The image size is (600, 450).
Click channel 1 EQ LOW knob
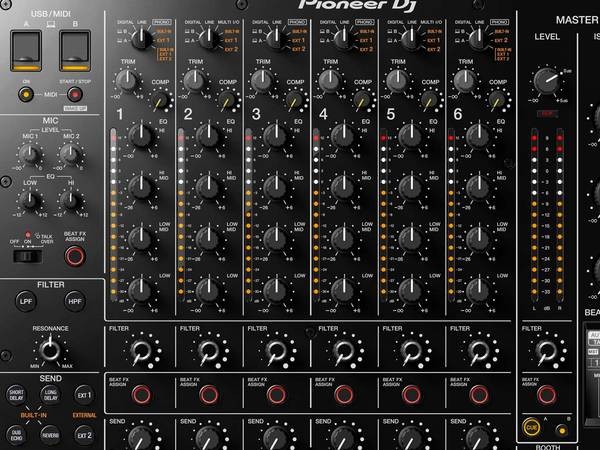pos(141,291)
